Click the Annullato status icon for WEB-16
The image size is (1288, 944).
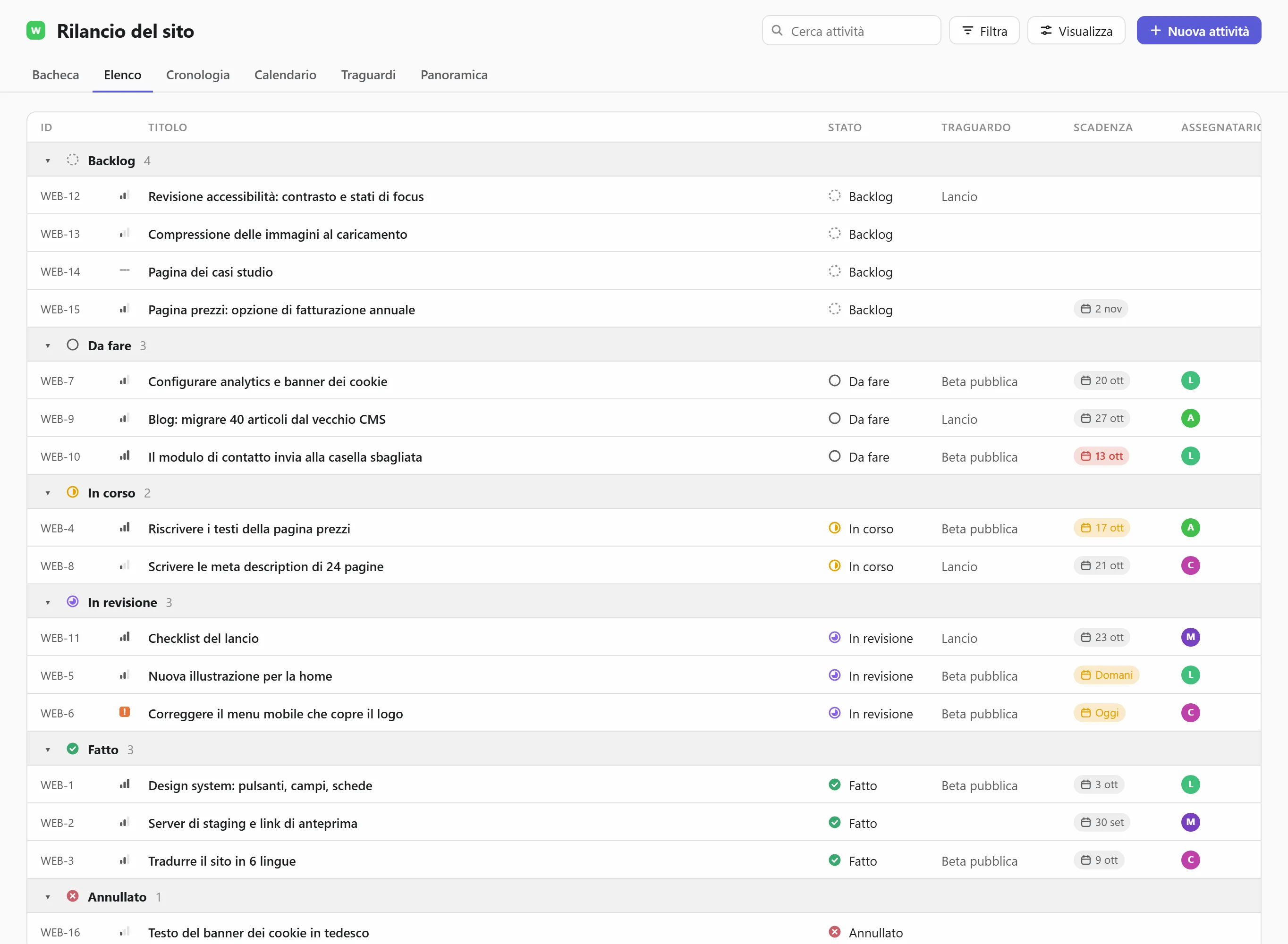pyautogui.click(x=835, y=932)
